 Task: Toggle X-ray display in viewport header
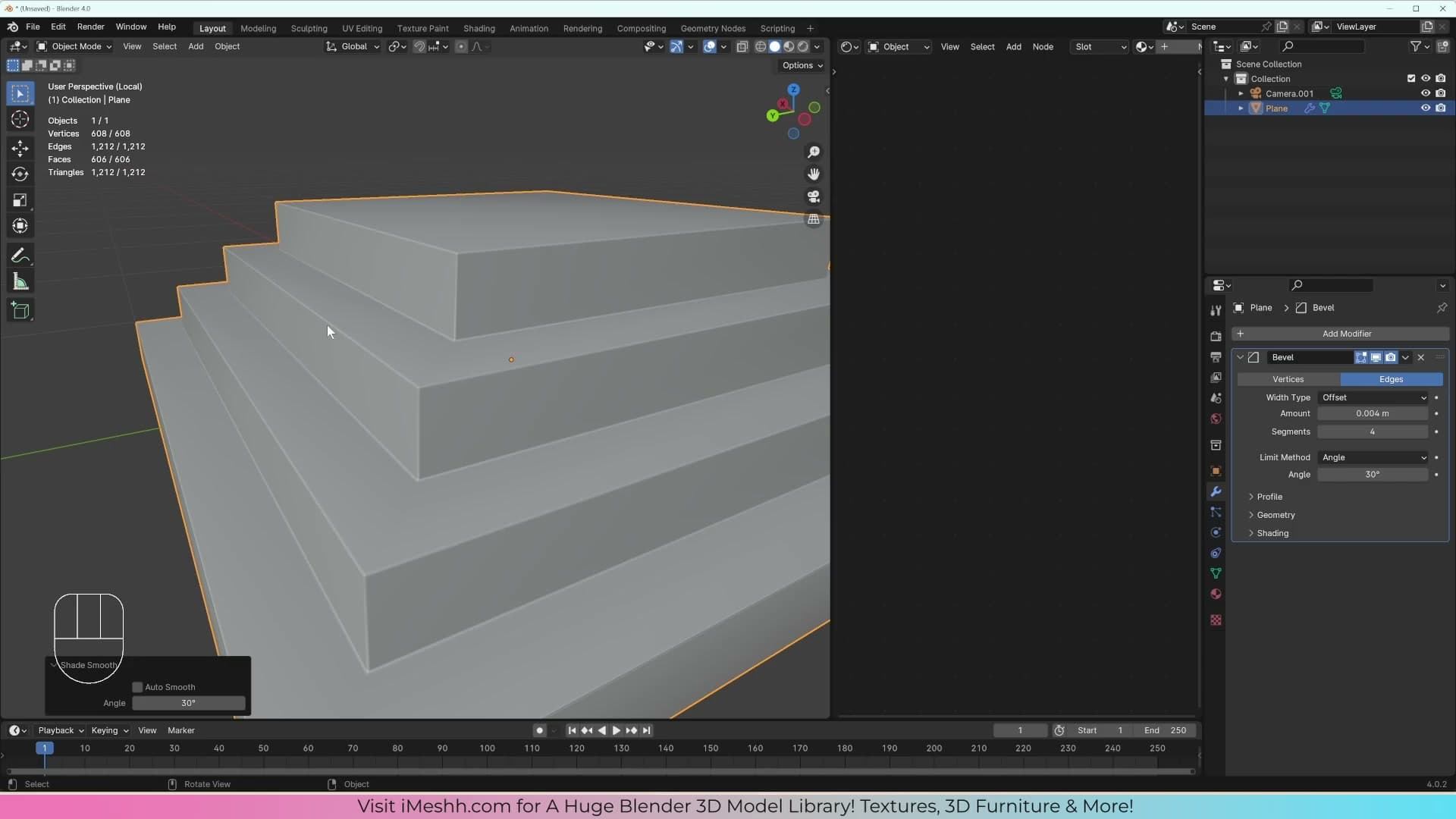(x=742, y=47)
